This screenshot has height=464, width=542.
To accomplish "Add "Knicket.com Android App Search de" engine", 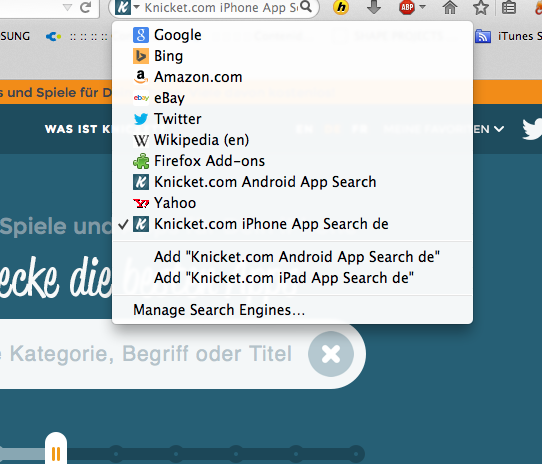I will click(292, 257).
